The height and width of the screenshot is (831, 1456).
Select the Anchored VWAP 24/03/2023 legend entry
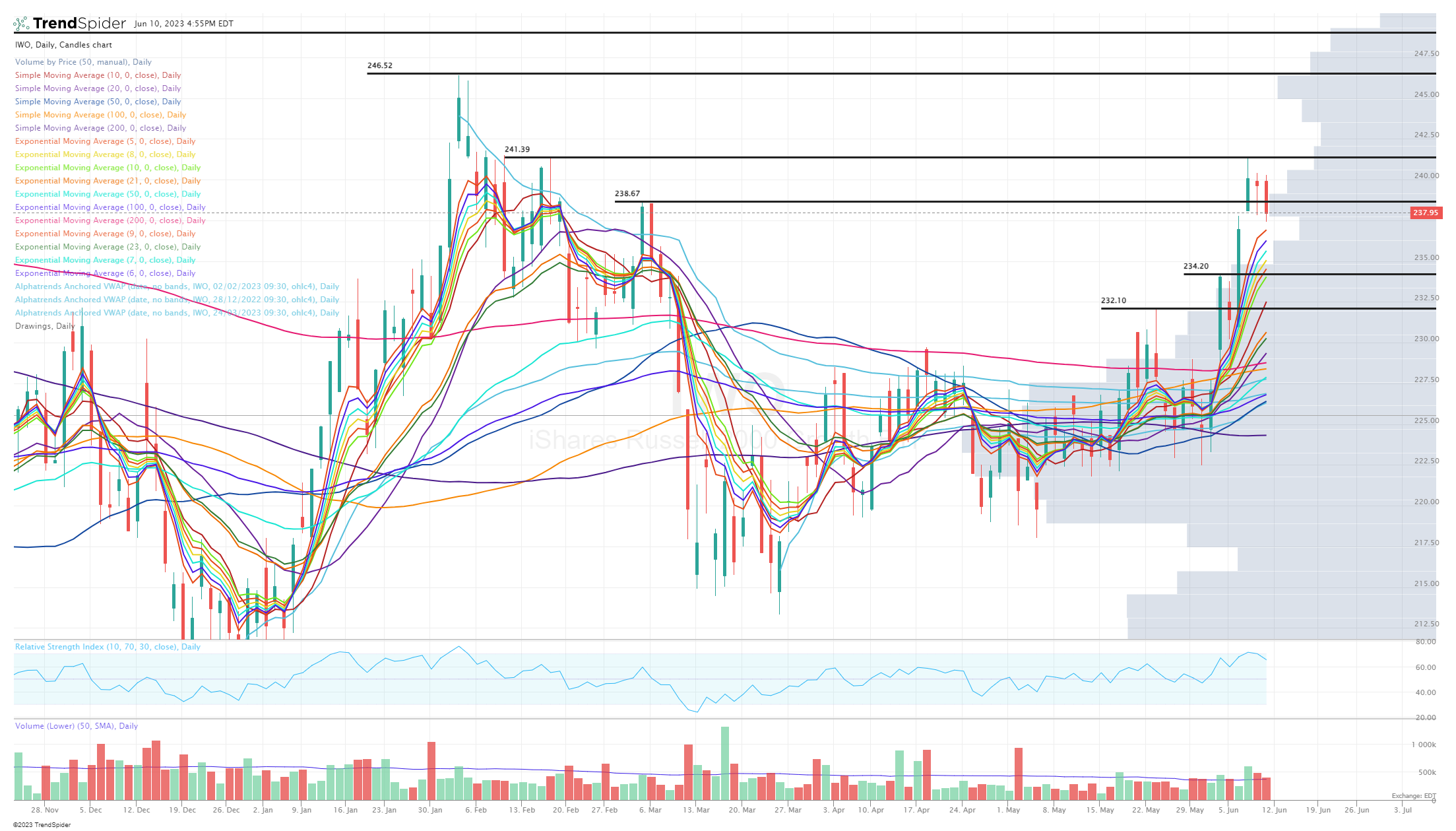click(x=177, y=313)
